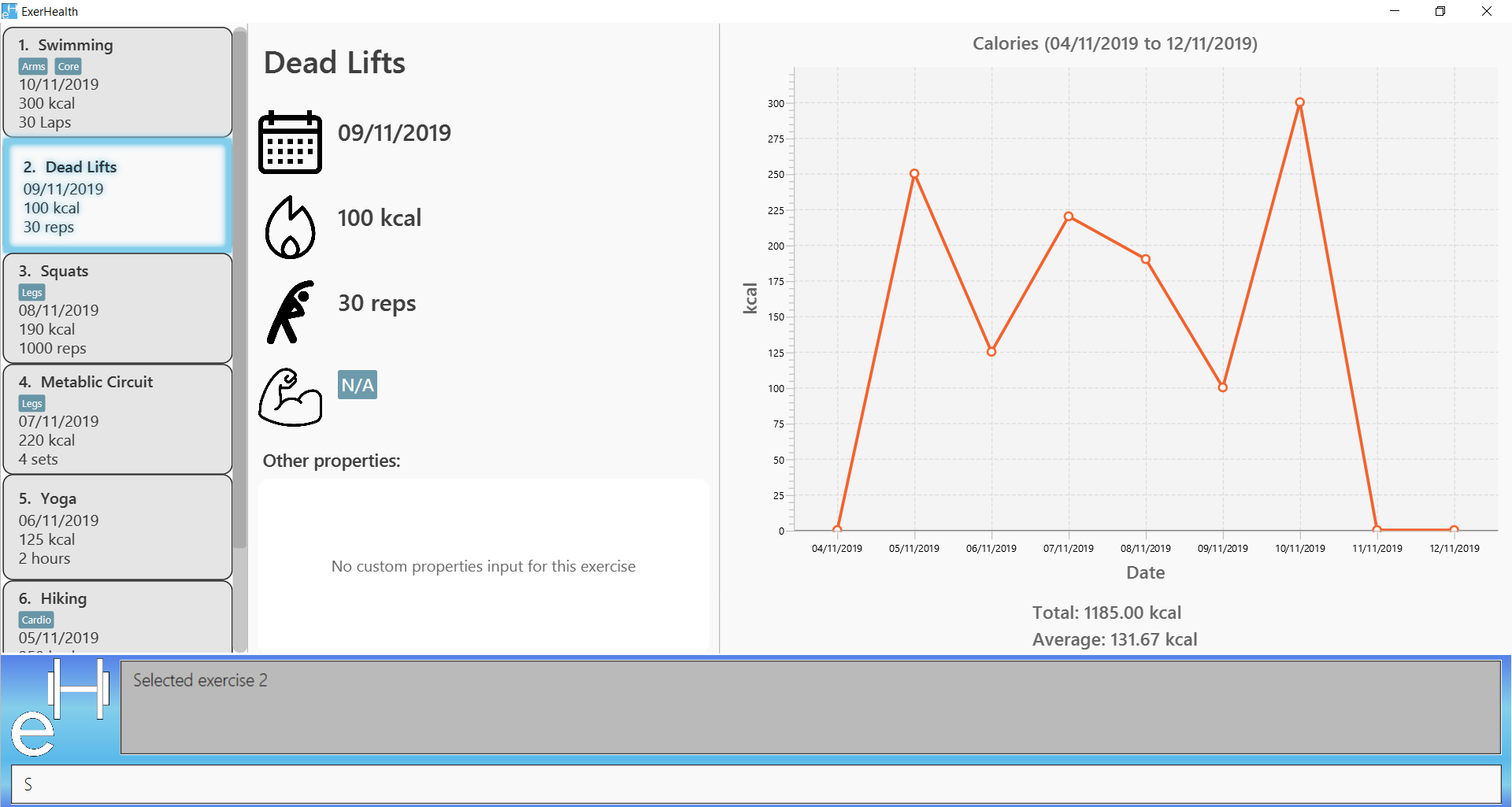Pick the Yoga exercise card

(117, 528)
